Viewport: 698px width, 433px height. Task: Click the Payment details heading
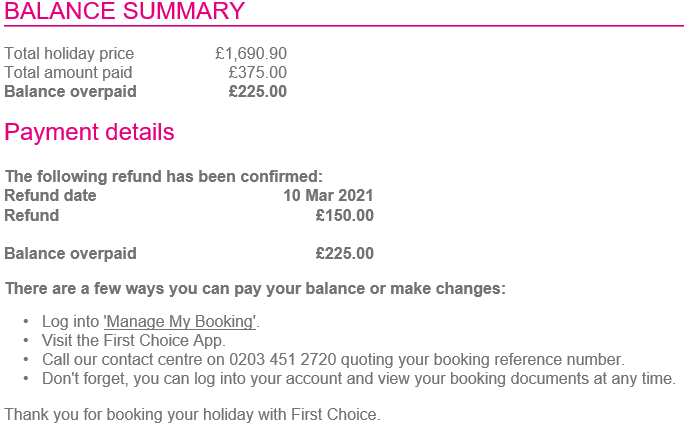pos(89,132)
